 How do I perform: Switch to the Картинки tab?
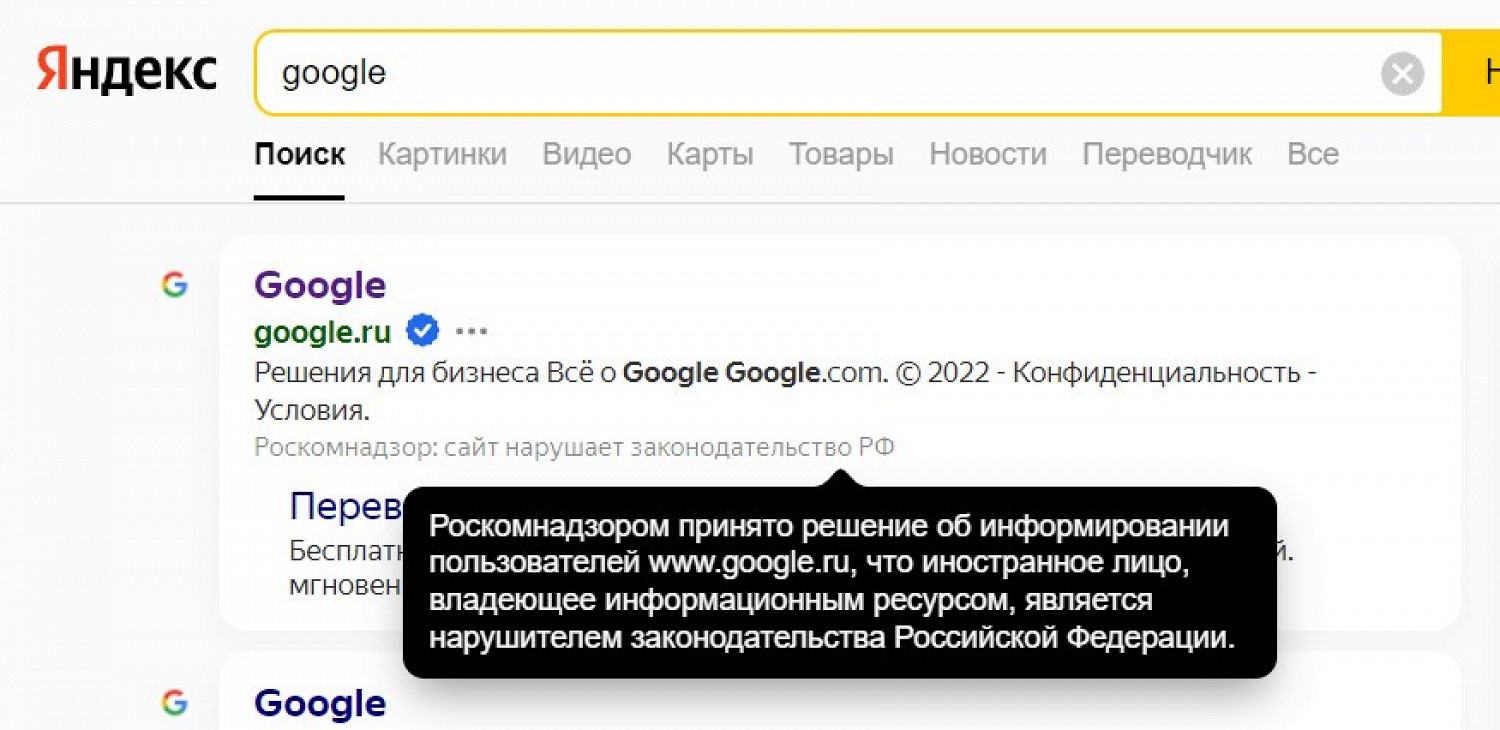(442, 154)
